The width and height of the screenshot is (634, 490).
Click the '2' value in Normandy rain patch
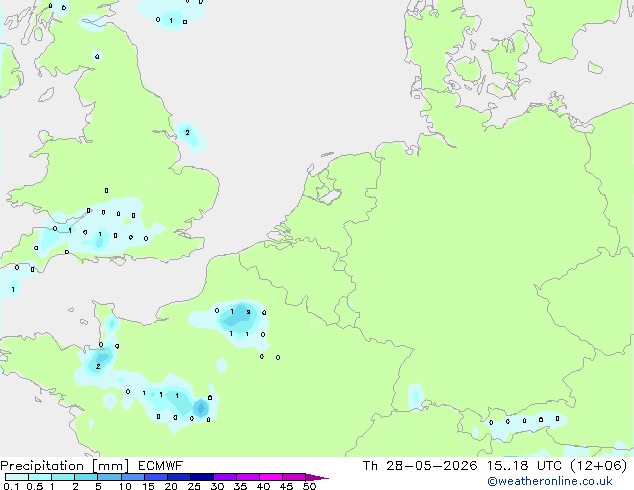pos(98,366)
